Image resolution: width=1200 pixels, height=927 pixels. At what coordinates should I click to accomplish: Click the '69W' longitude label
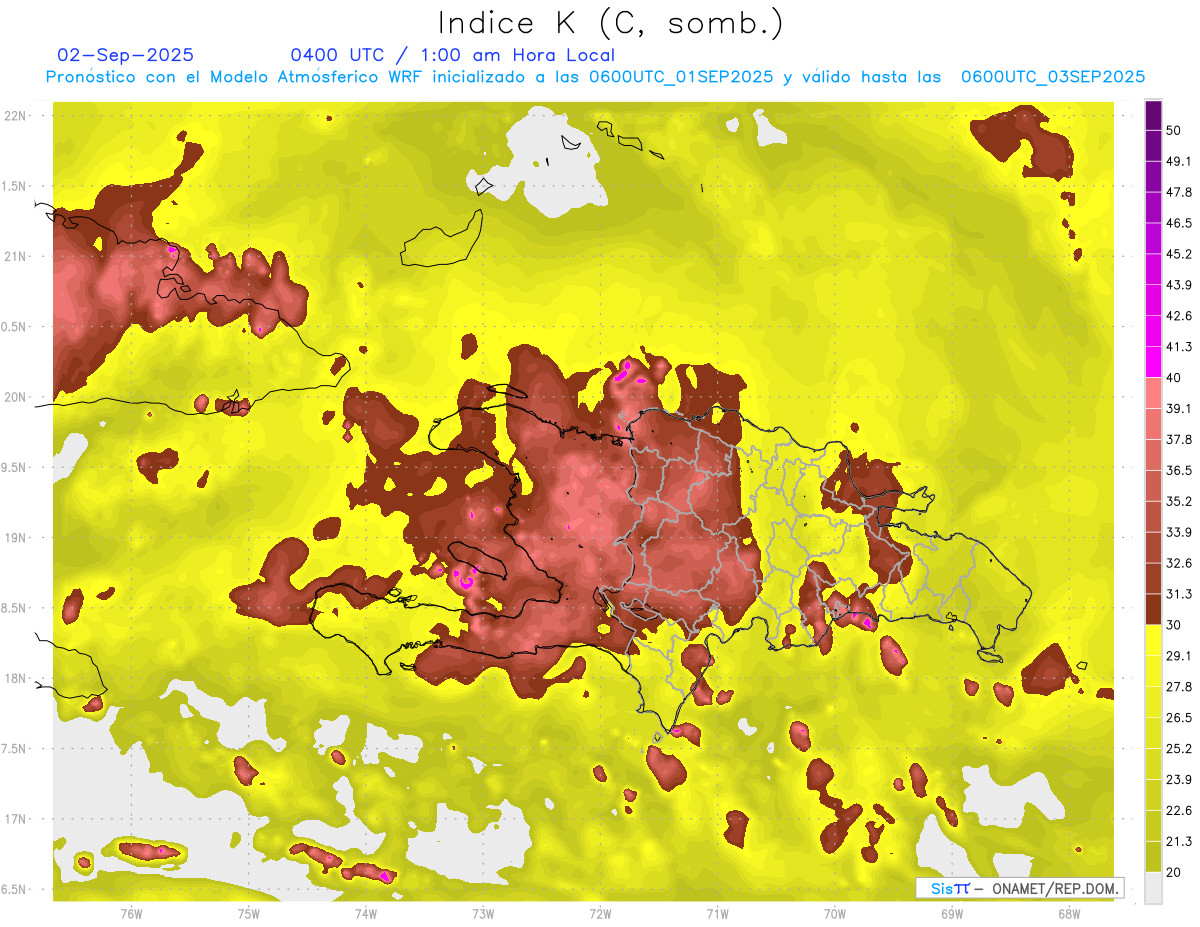click(952, 914)
